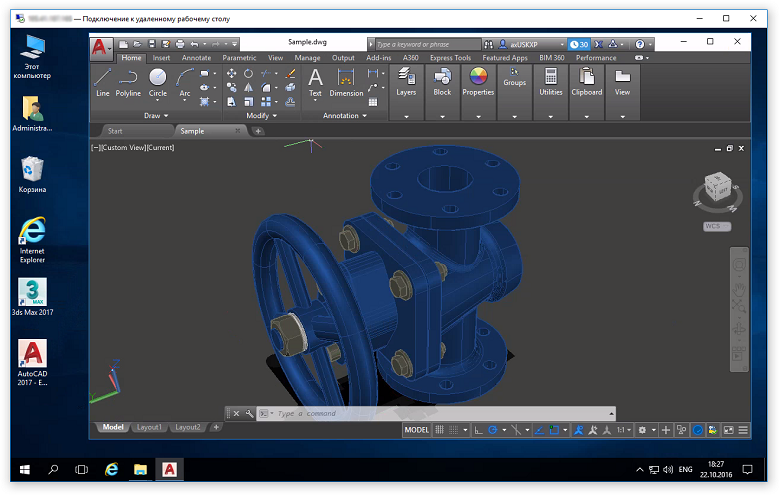780x495 pixels.
Task: Select the Dimension tool
Action: click(x=346, y=79)
